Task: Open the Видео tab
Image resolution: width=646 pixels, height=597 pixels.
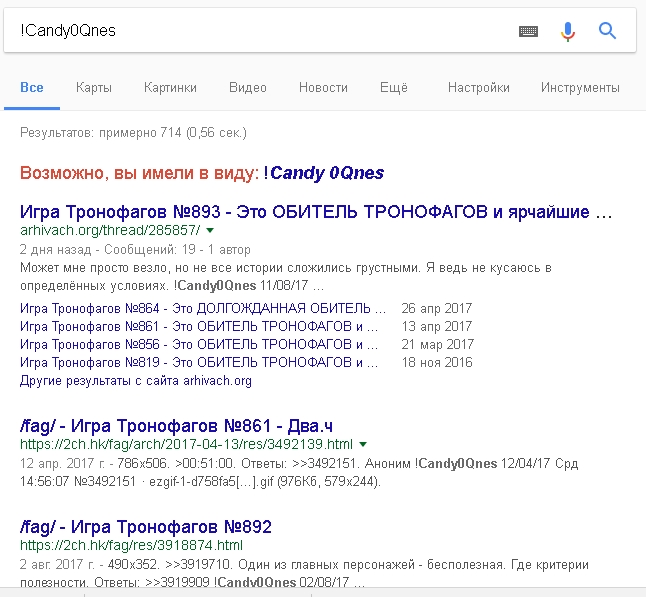Action: [248, 88]
